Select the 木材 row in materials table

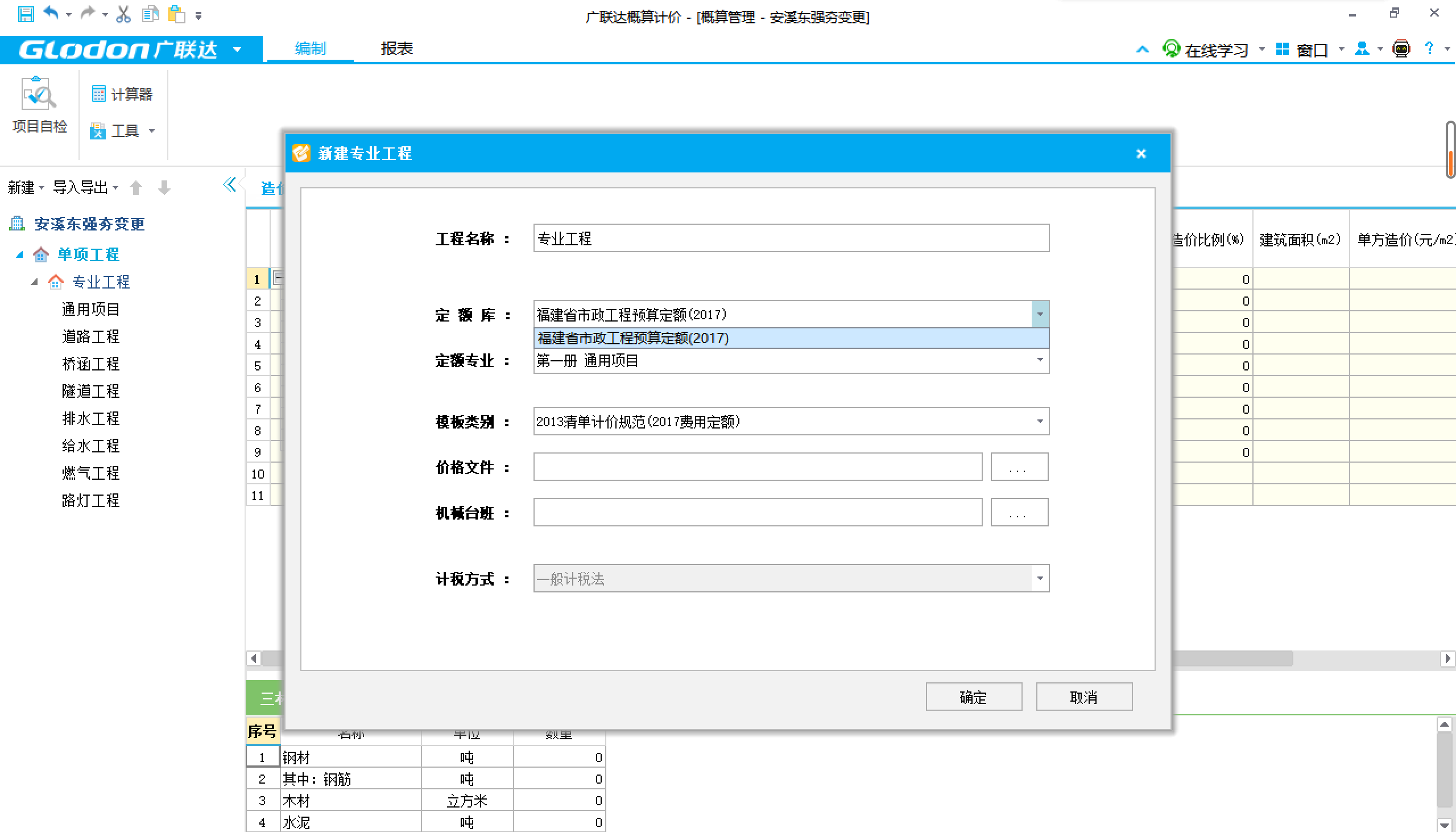[x=426, y=801]
